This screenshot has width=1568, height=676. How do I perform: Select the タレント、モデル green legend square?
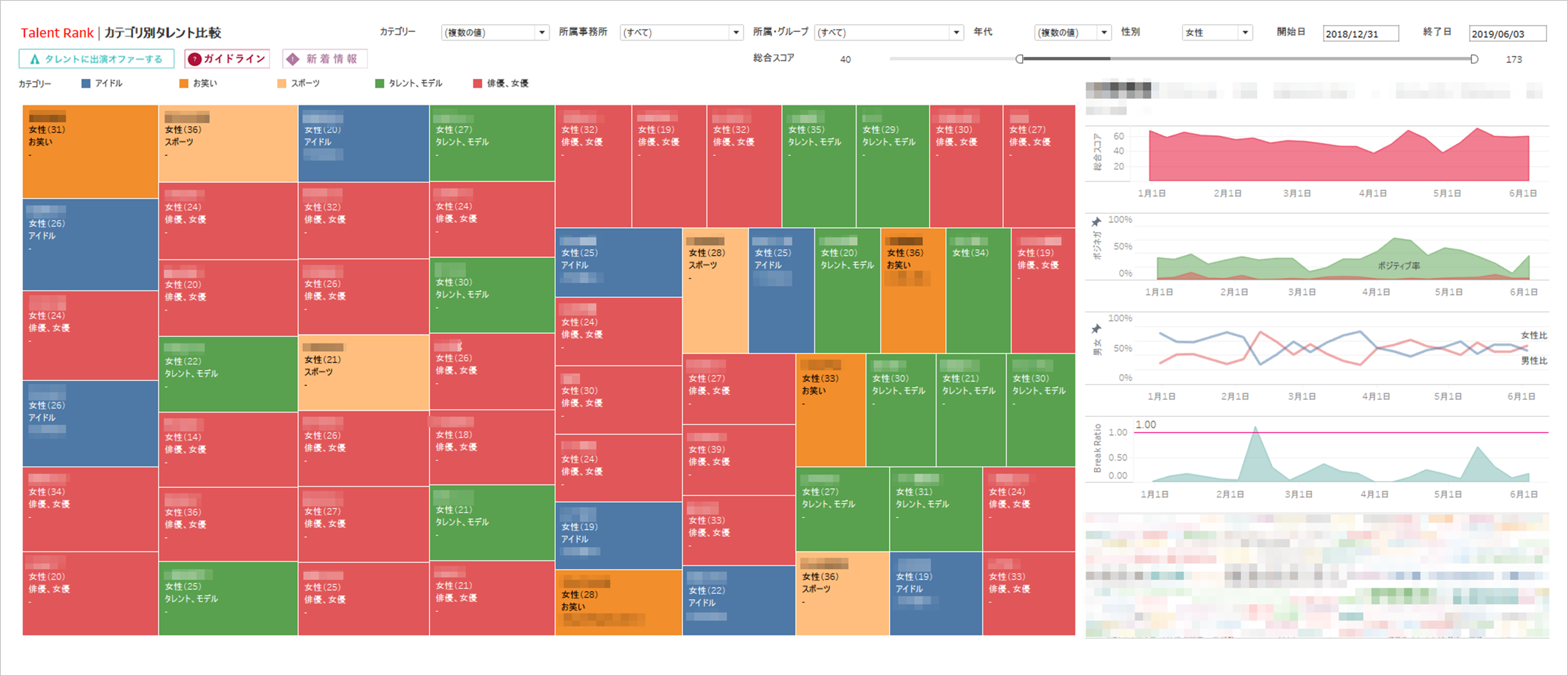(379, 83)
